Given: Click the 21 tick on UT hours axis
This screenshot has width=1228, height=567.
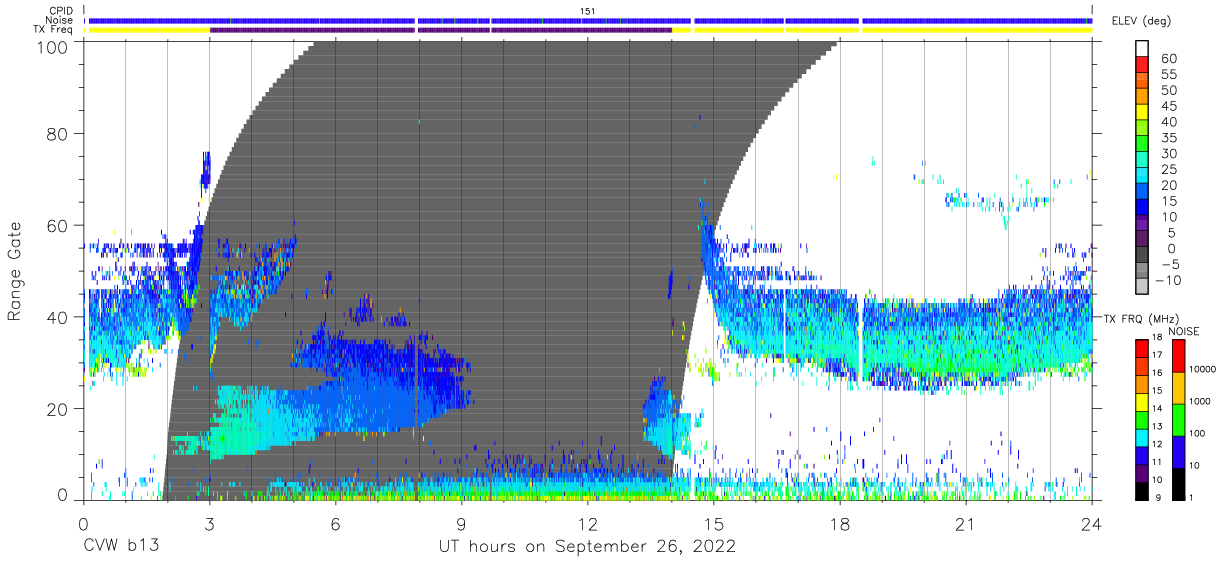Looking at the screenshot, I should coord(966,524).
